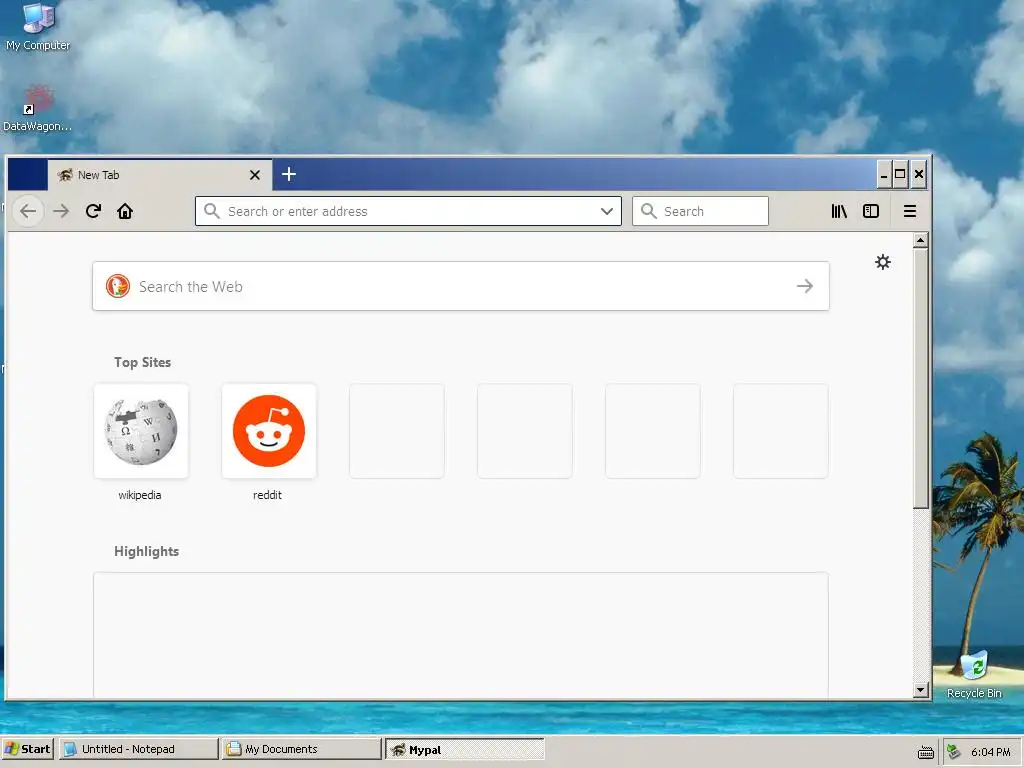
Task: Open the wikipedia top site tile
Action: (x=141, y=431)
